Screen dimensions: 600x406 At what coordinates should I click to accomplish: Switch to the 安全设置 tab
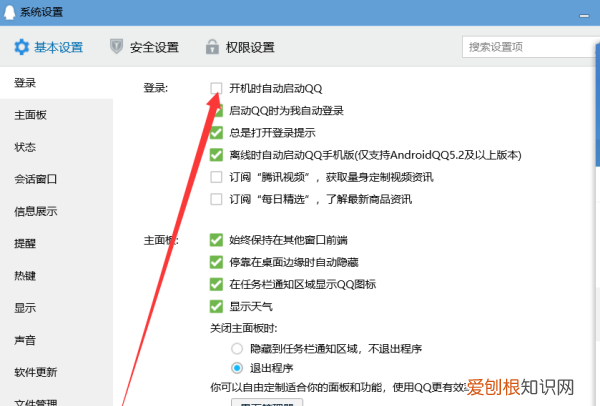(x=144, y=47)
